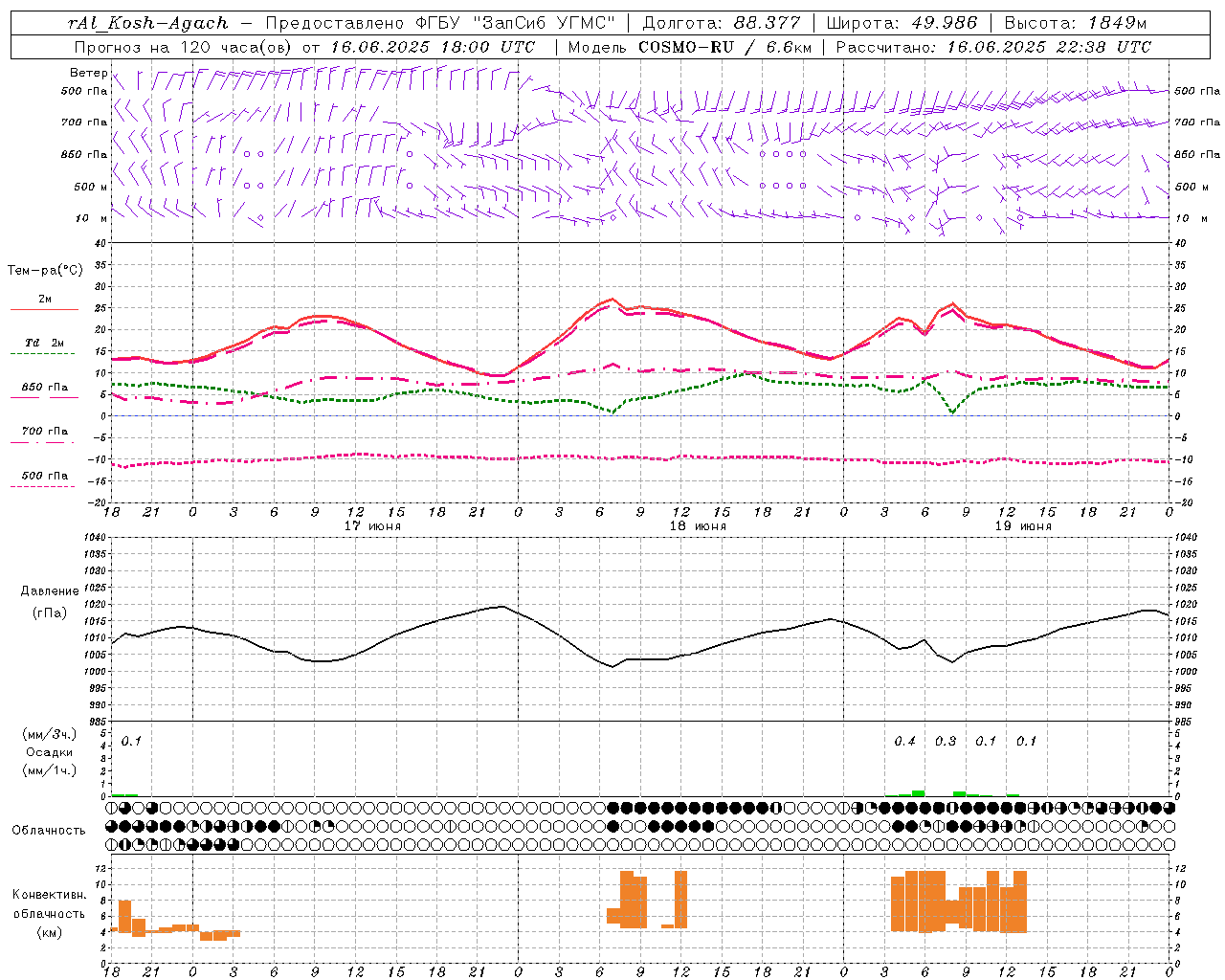Click the (мм/3ч.) precipitation unit label
The height and width of the screenshot is (980, 1225).
coord(49,735)
